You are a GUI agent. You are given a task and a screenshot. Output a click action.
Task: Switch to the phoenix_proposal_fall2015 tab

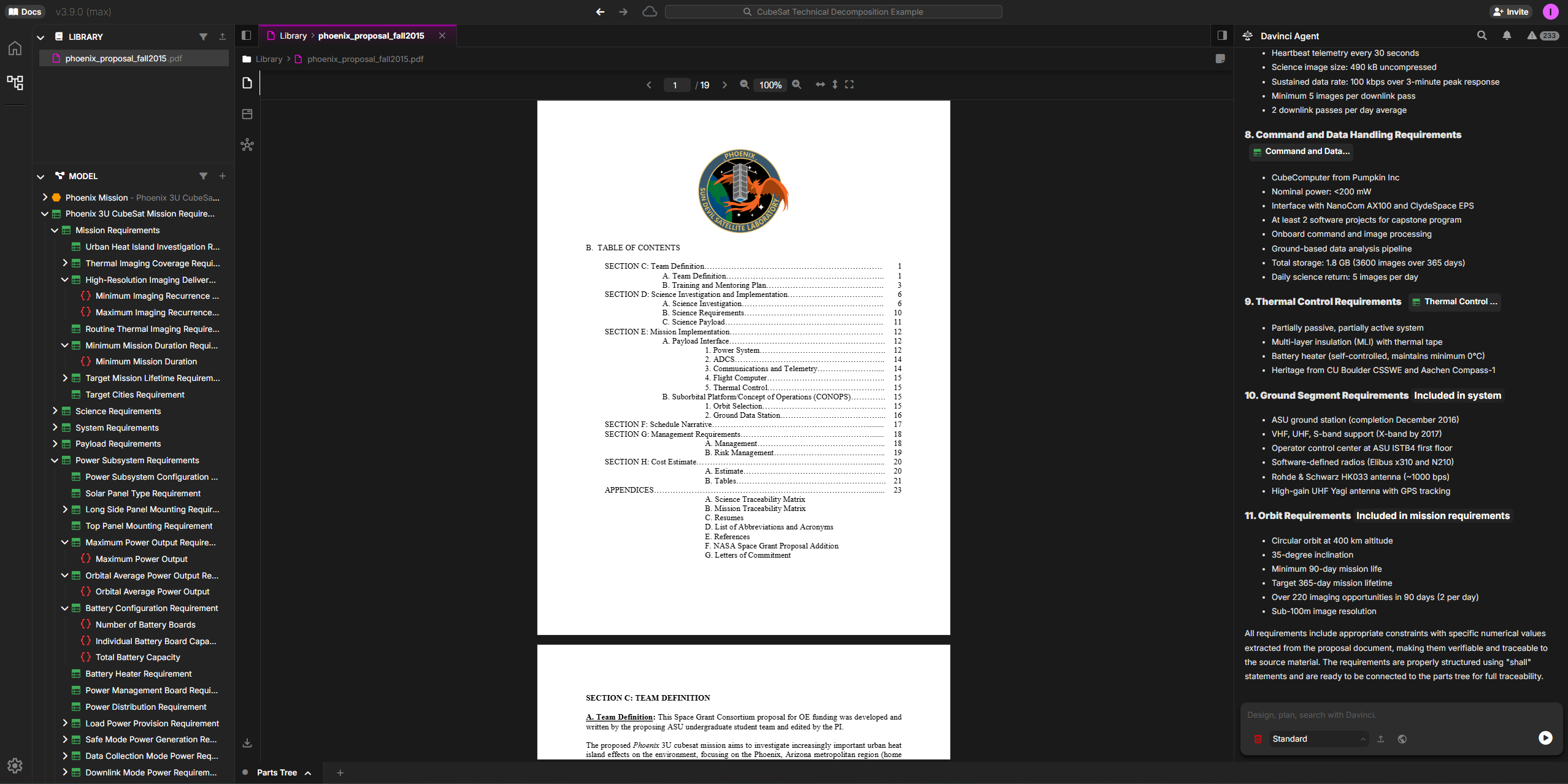[371, 36]
